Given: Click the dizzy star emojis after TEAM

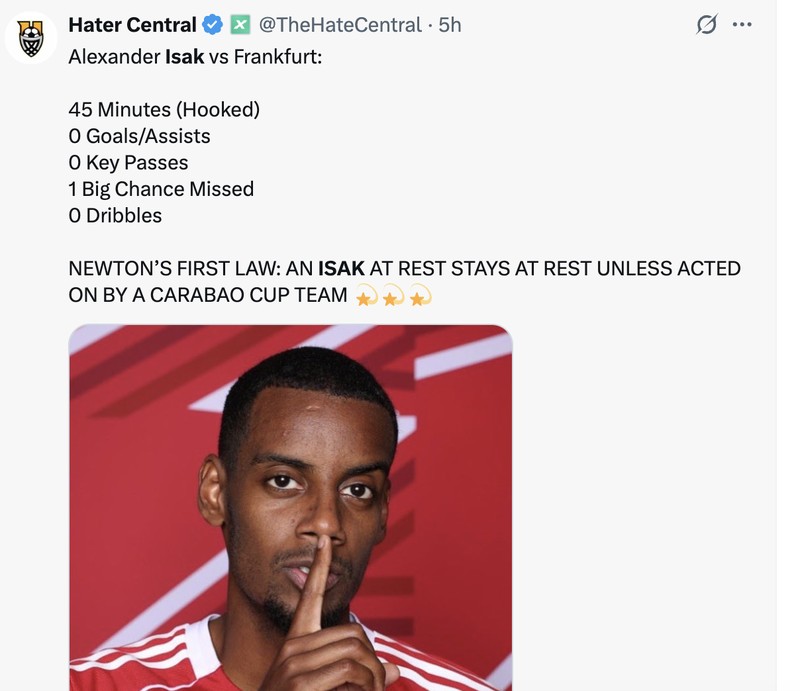Looking at the screenshot, I should [394, 296].
